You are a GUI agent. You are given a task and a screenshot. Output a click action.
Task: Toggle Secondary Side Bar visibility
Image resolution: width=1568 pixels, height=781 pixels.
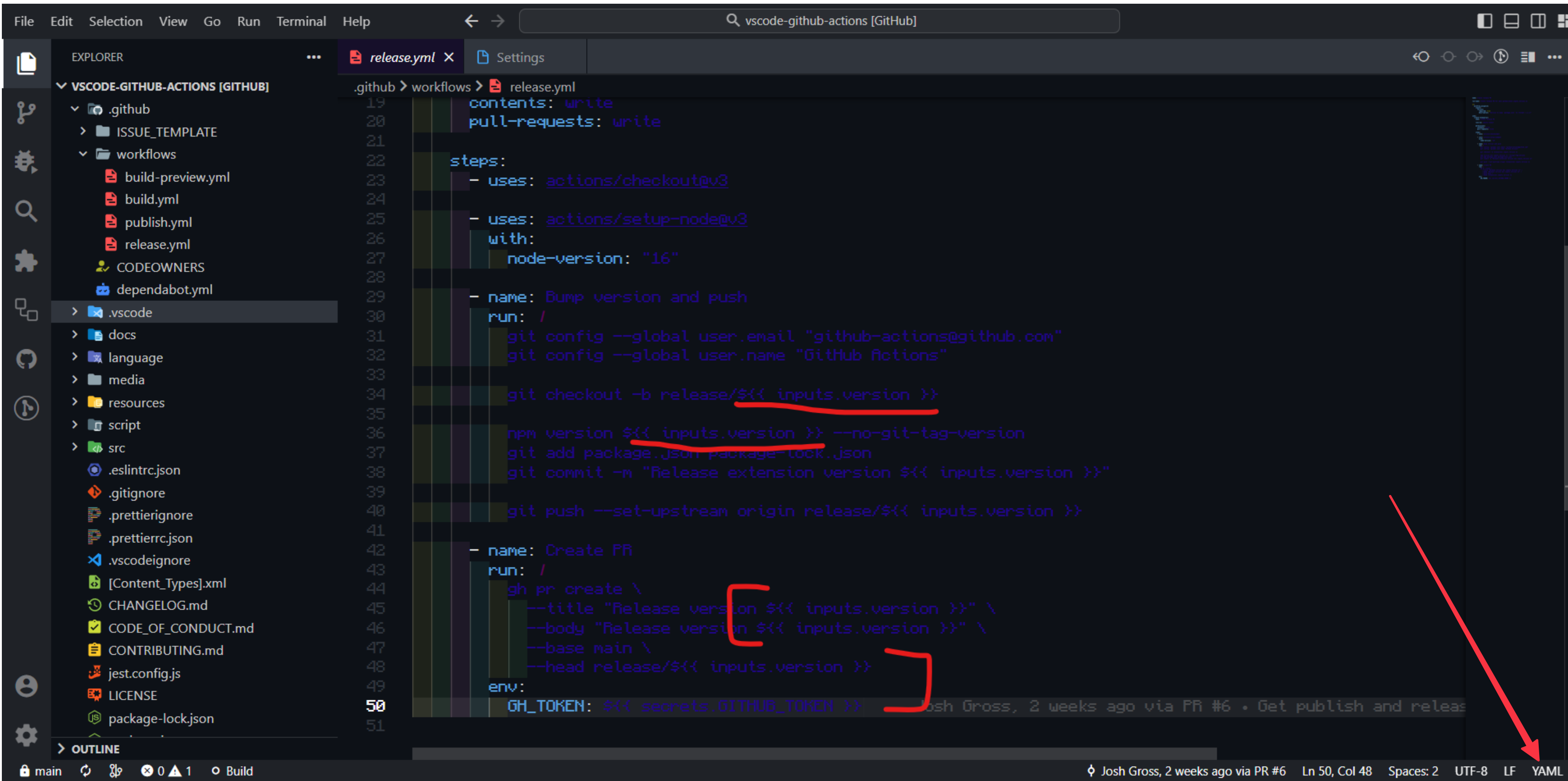coord(1537,20)
